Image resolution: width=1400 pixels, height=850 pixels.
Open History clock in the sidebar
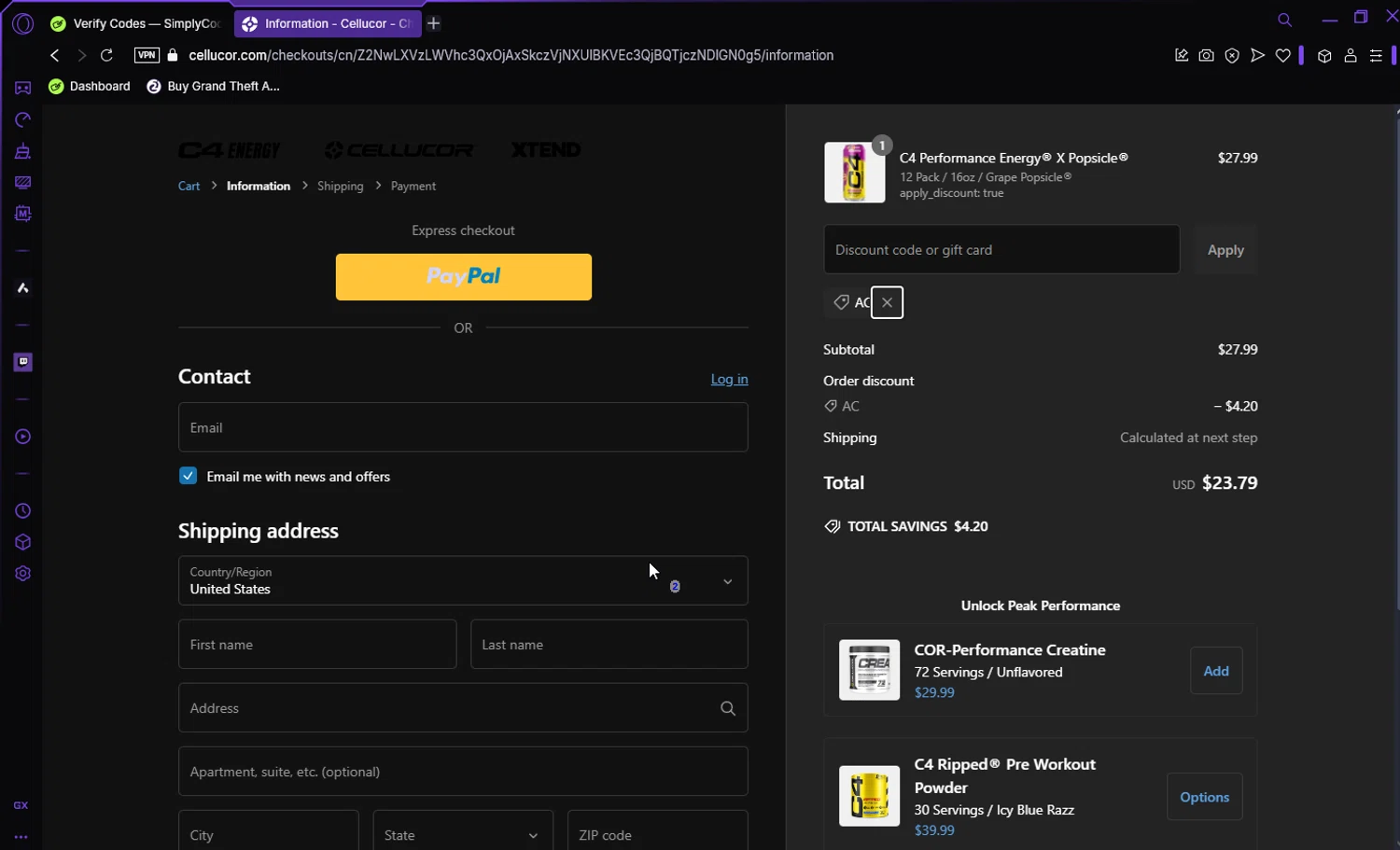pyautogui.click(x=22, y=511)
